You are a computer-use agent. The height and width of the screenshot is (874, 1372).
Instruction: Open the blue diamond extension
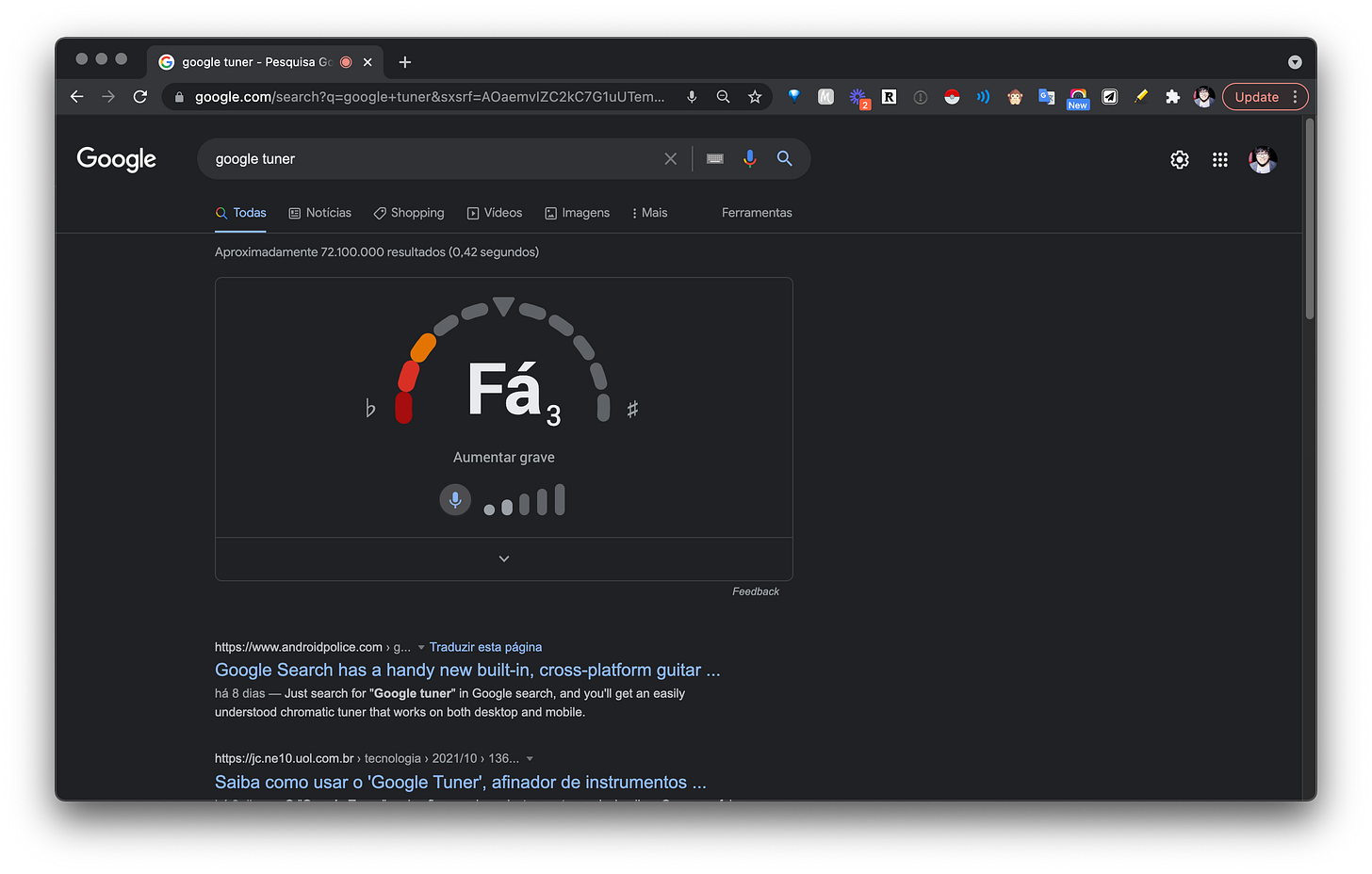click(x=794, y=96)
